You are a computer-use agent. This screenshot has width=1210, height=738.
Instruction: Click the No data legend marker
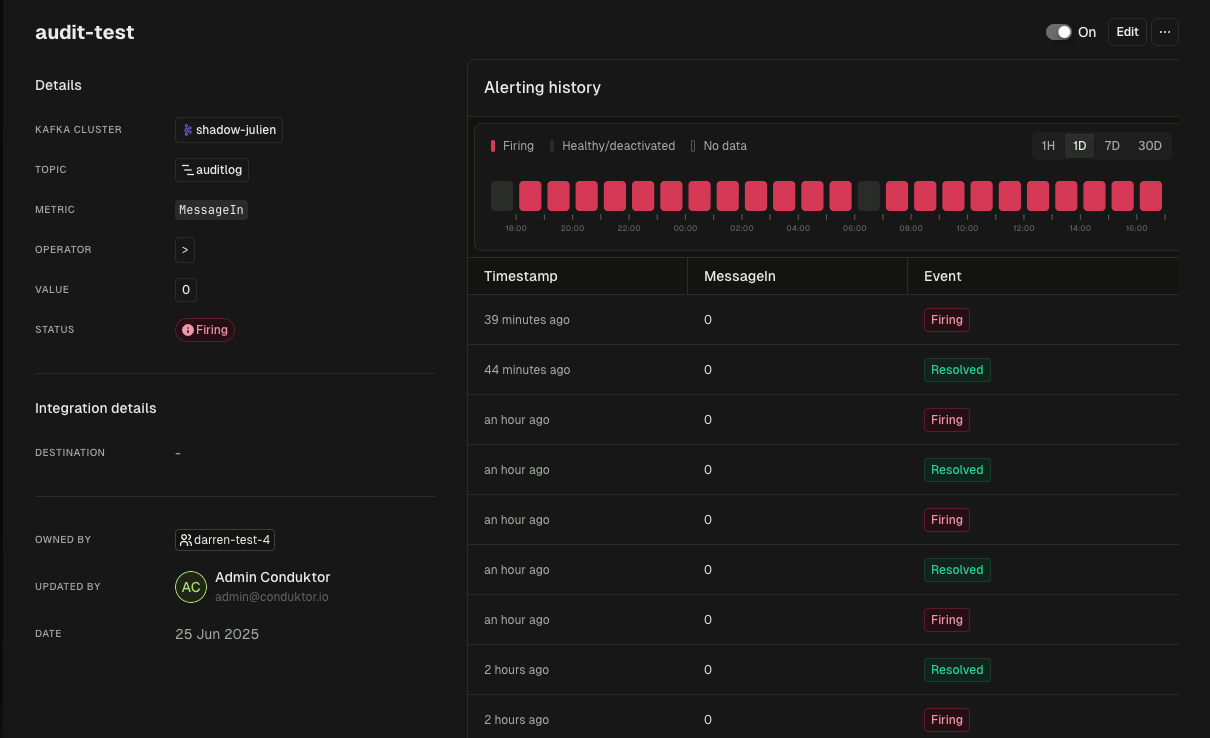[692, 145]
